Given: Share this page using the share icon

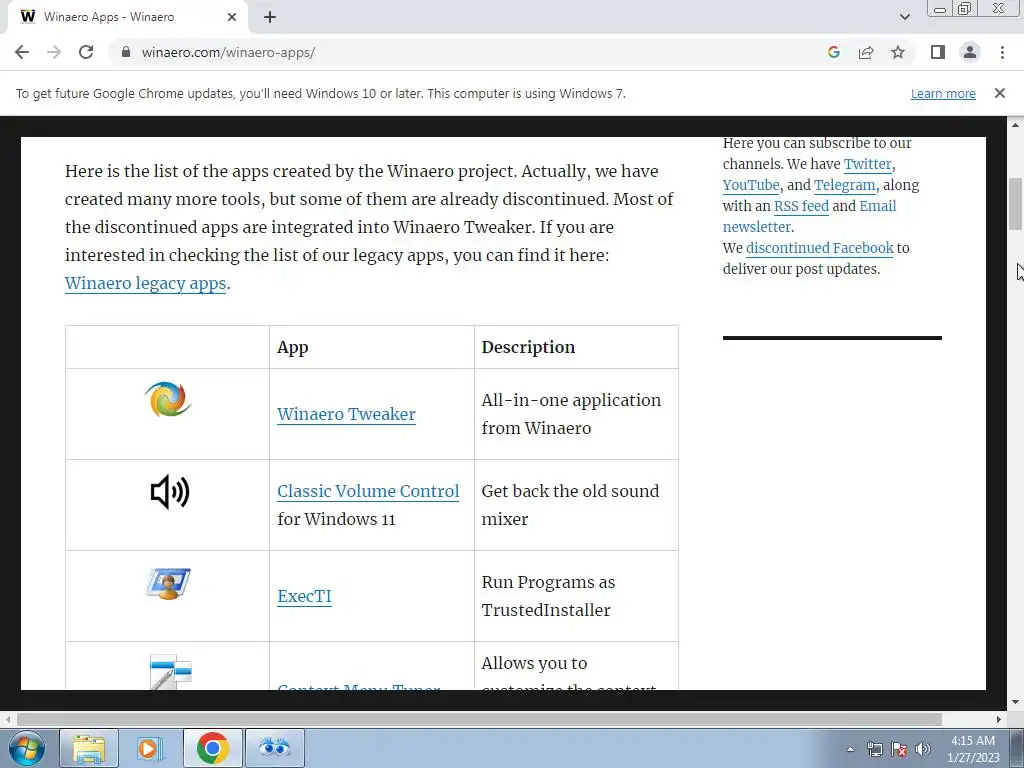Looking at the screenshot, I should 866,52.
